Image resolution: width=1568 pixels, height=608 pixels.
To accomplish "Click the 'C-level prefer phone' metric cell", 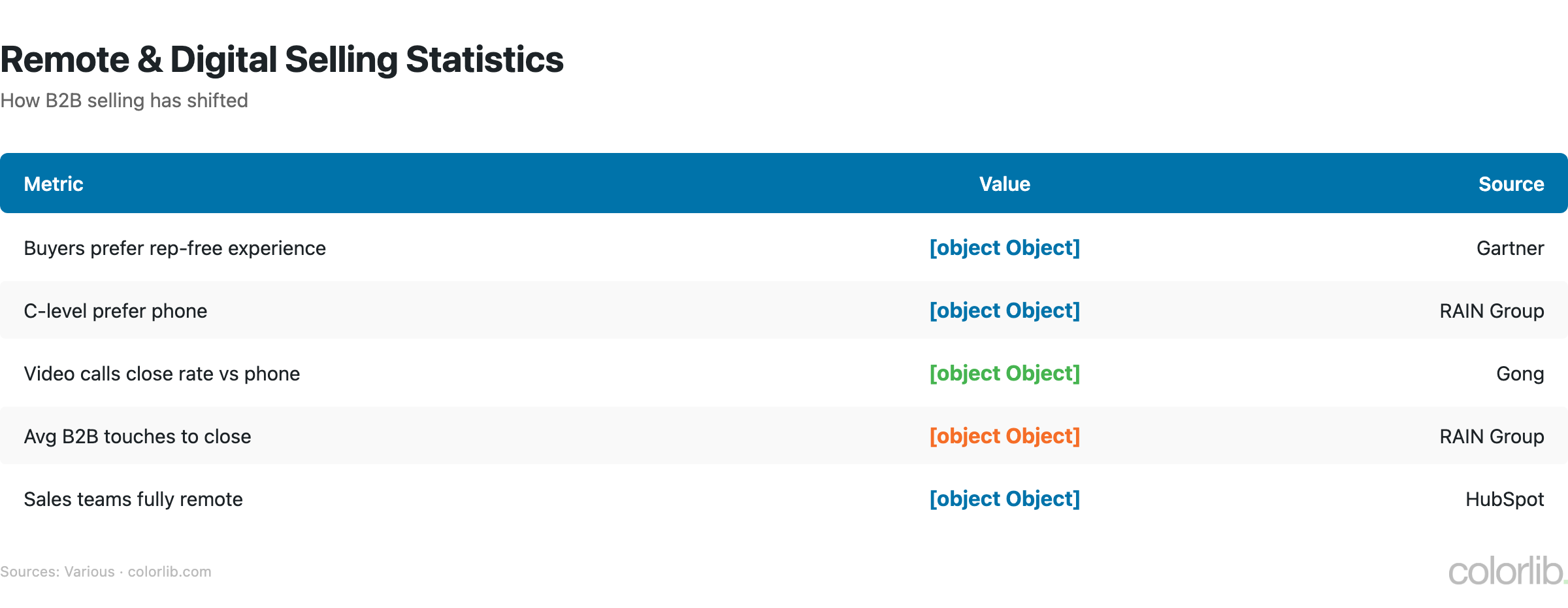I will tap(115, 311).
